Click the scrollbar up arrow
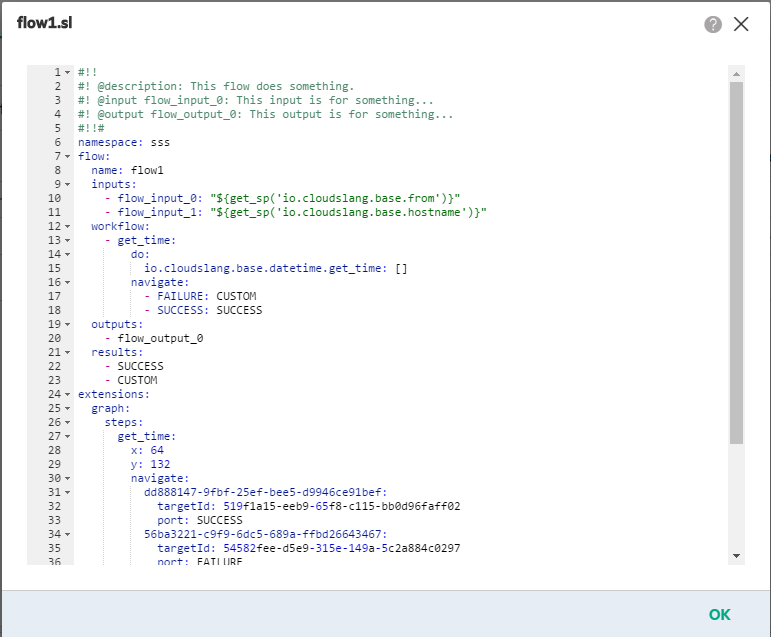This screenshot has height=637, width=771. pyautogui.click(x=737, y=74)
